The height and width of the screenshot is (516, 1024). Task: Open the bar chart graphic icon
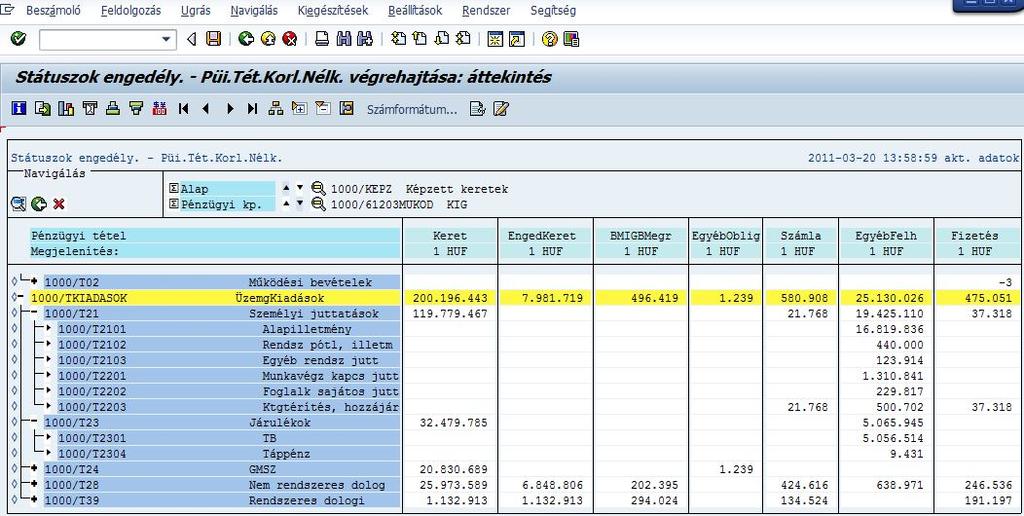click(66, 108)
